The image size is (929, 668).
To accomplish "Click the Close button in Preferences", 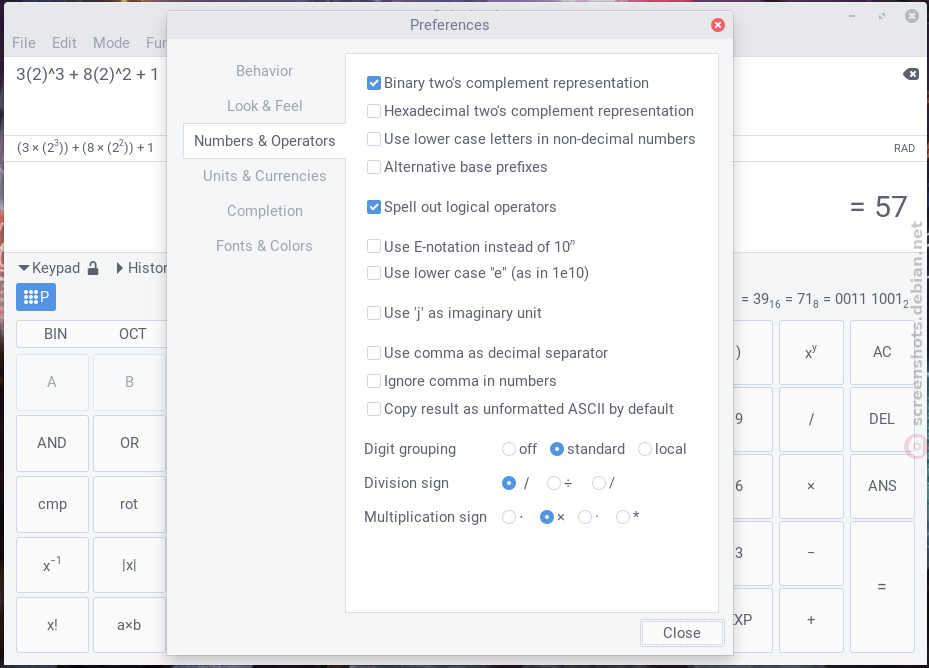I will [x=682, y=633].
